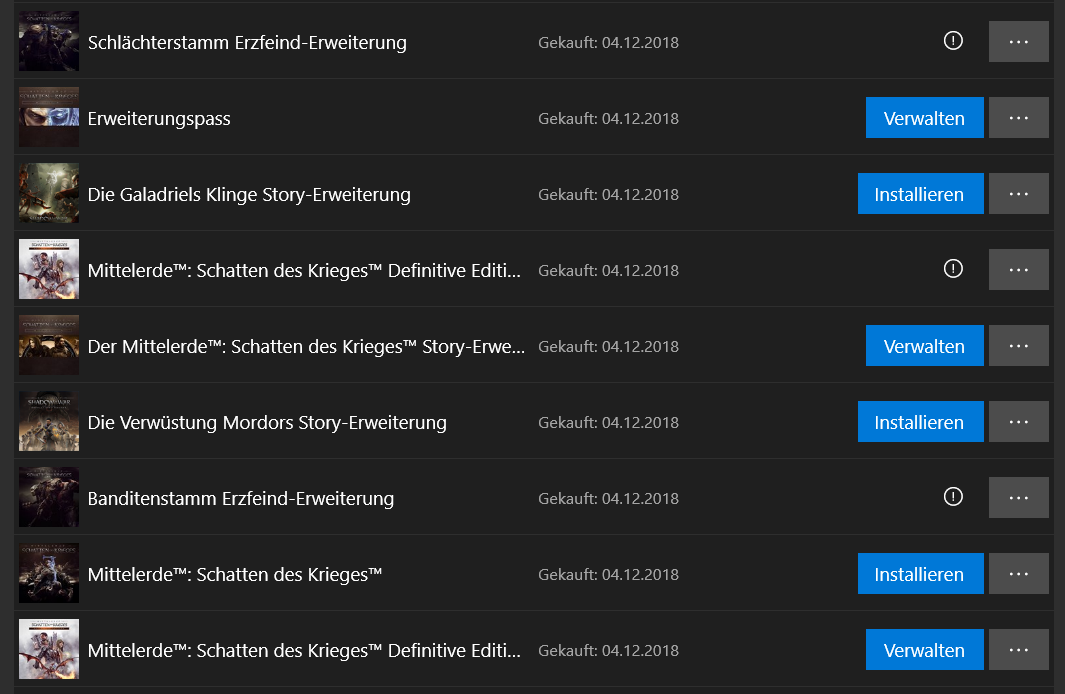Open more options menu for Erweiterungspass
This screenshot has width=1065, height=694.
click(1018, 118)
